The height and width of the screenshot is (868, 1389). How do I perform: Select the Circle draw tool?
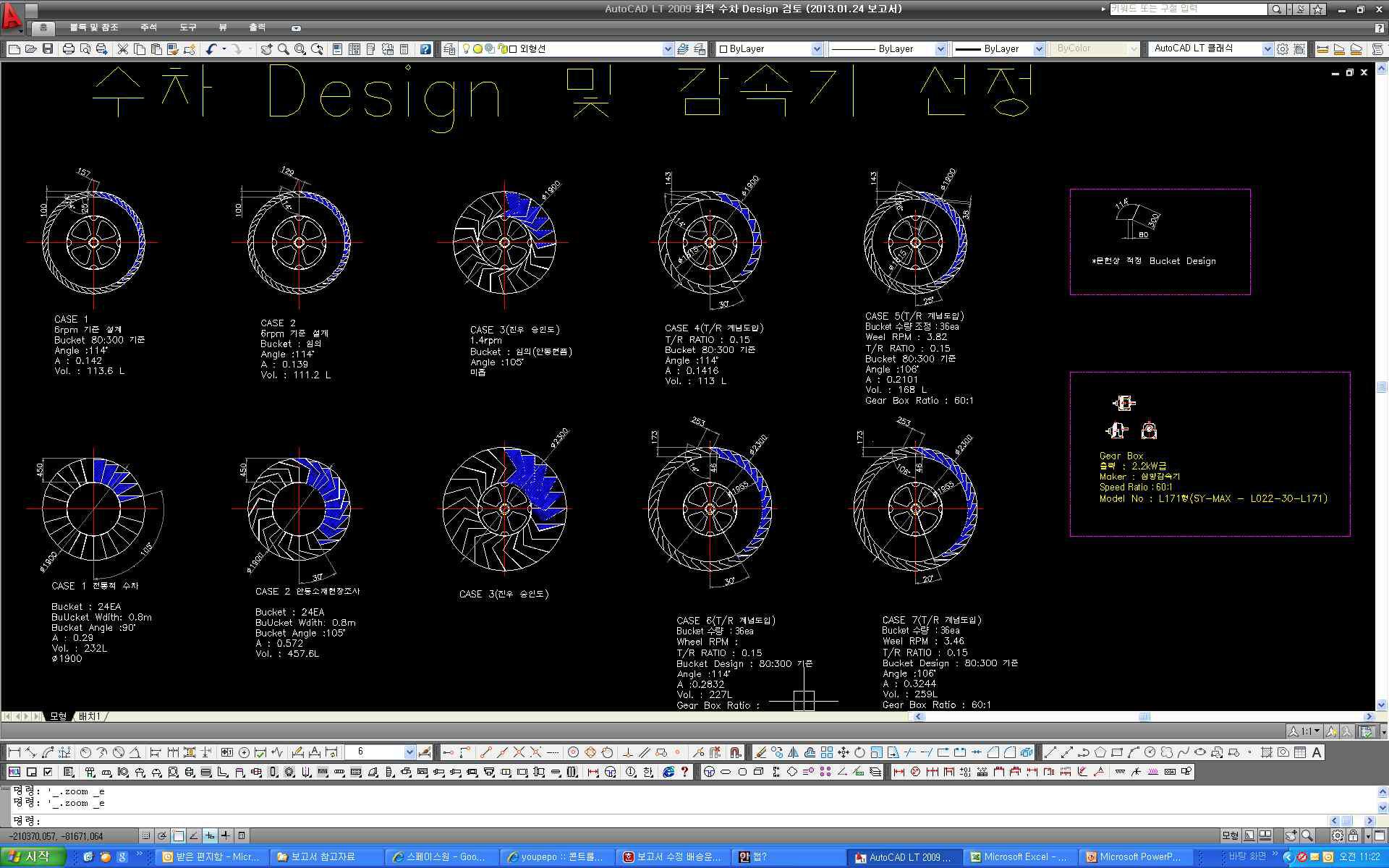(1150, 752)
